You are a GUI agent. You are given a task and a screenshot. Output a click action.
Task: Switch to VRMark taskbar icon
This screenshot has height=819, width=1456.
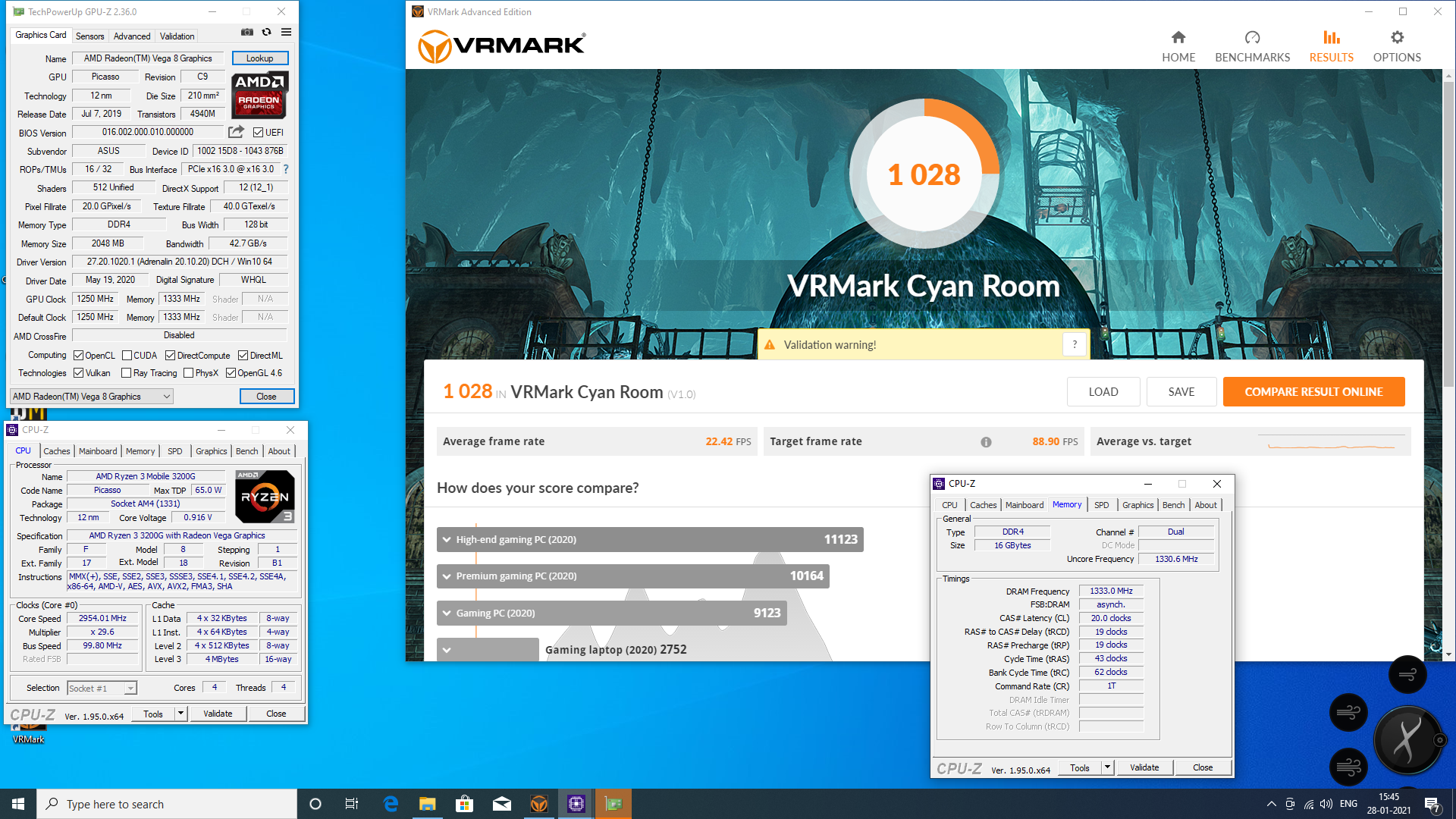point(538,804)
